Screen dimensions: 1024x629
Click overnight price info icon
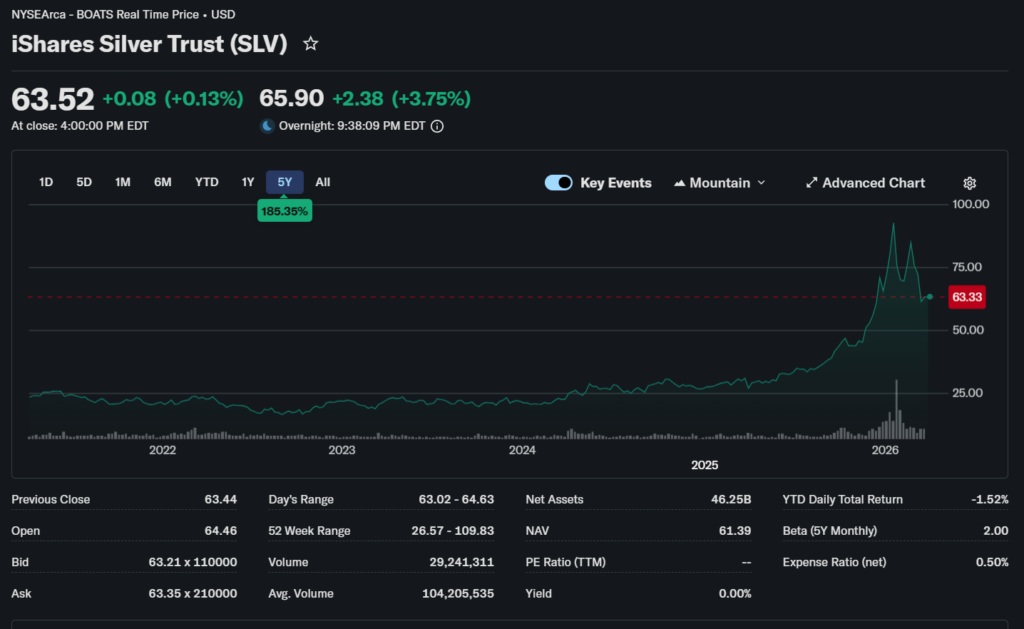437,126
